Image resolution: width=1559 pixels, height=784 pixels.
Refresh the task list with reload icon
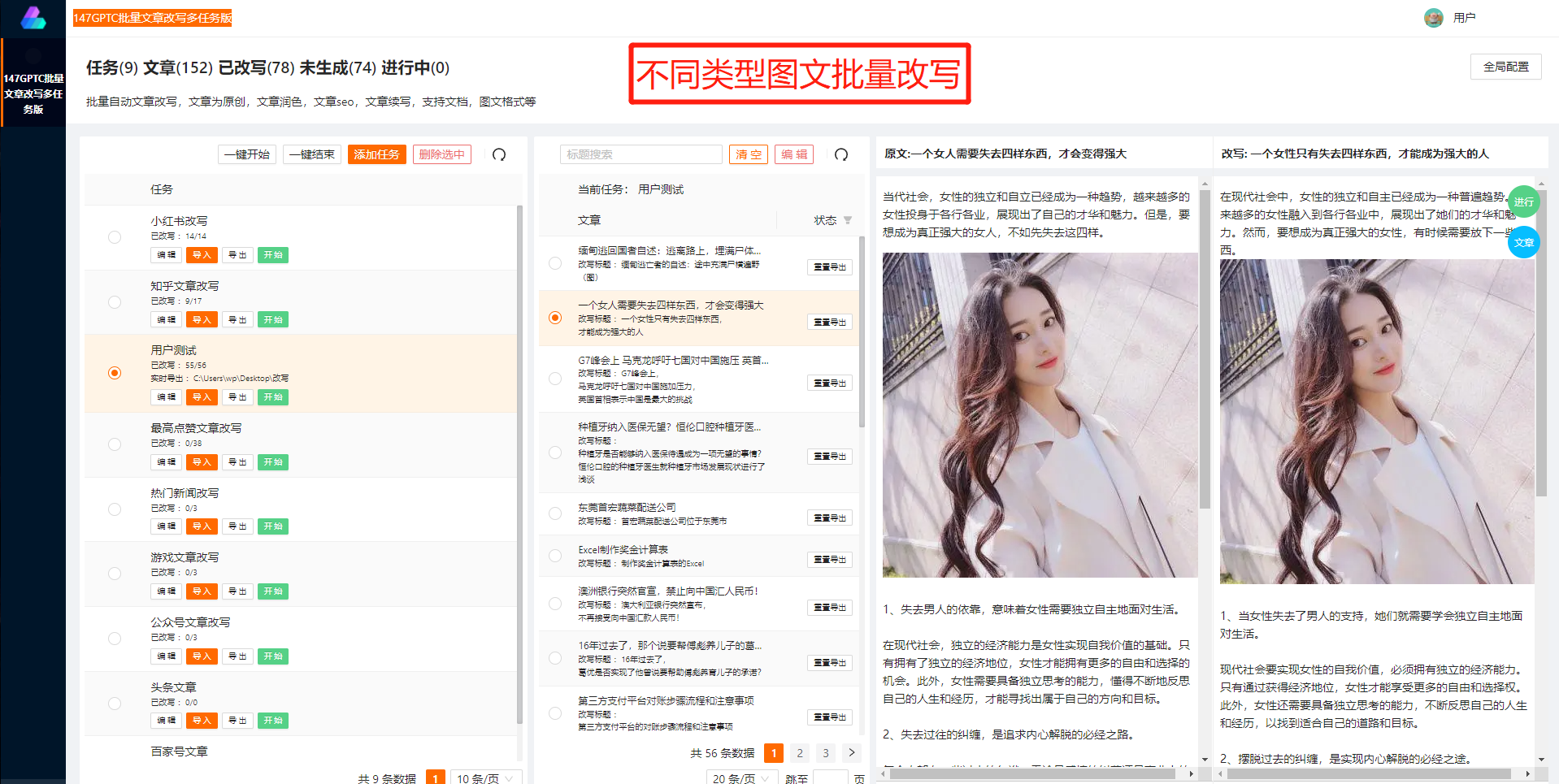[x=499, y=154]
